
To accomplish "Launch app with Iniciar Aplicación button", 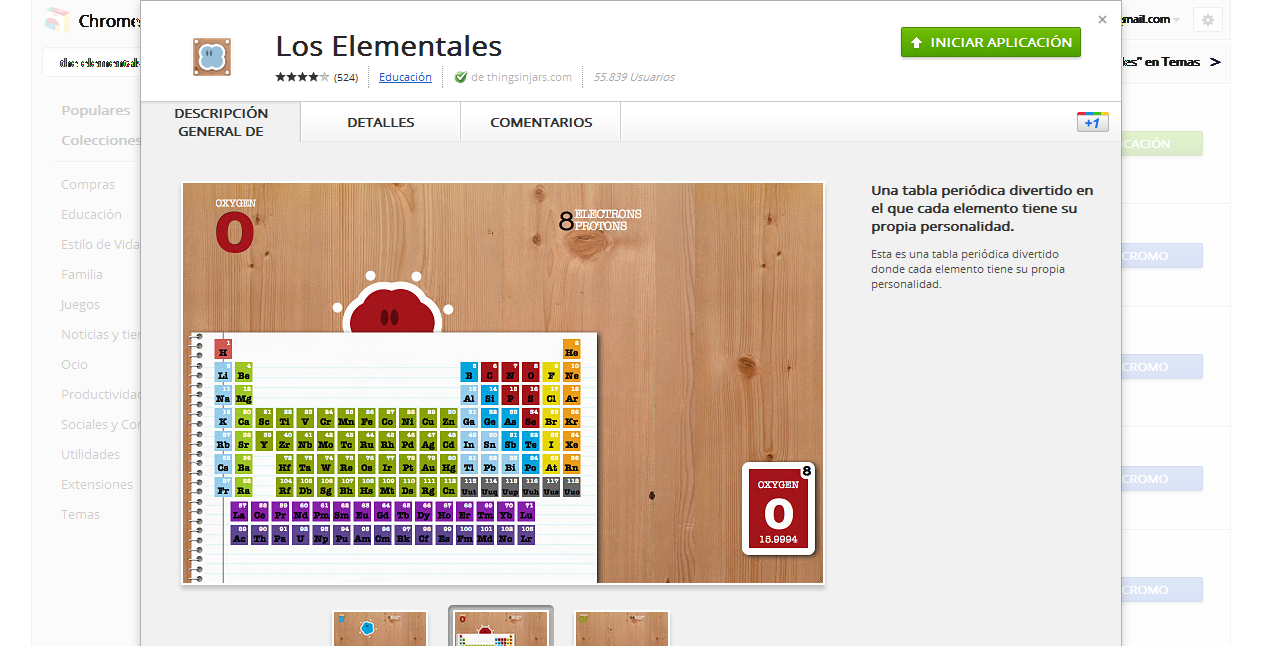I will [990, 42].
